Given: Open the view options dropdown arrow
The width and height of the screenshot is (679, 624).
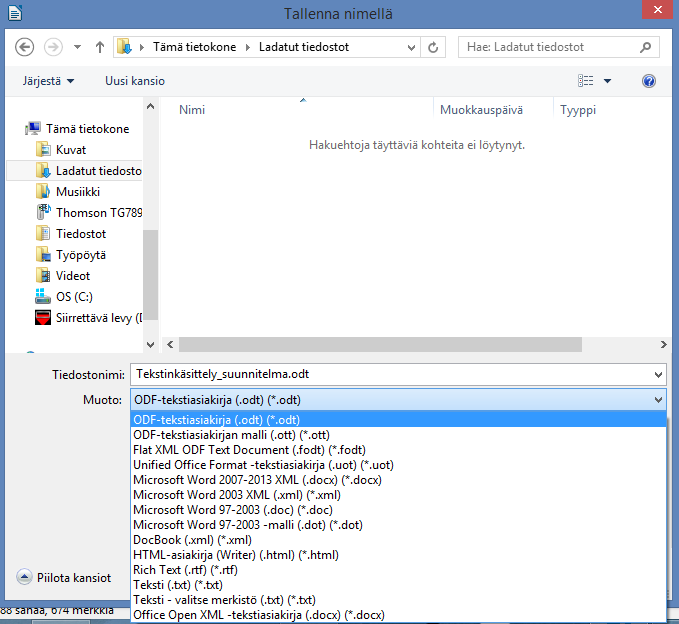Looking at the screenshot, I should (607, 81).
